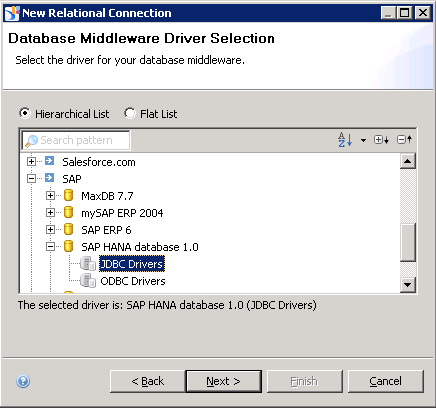Click the help question mark icon
Screen dimensions: 436x408
[x=23, y=381]
